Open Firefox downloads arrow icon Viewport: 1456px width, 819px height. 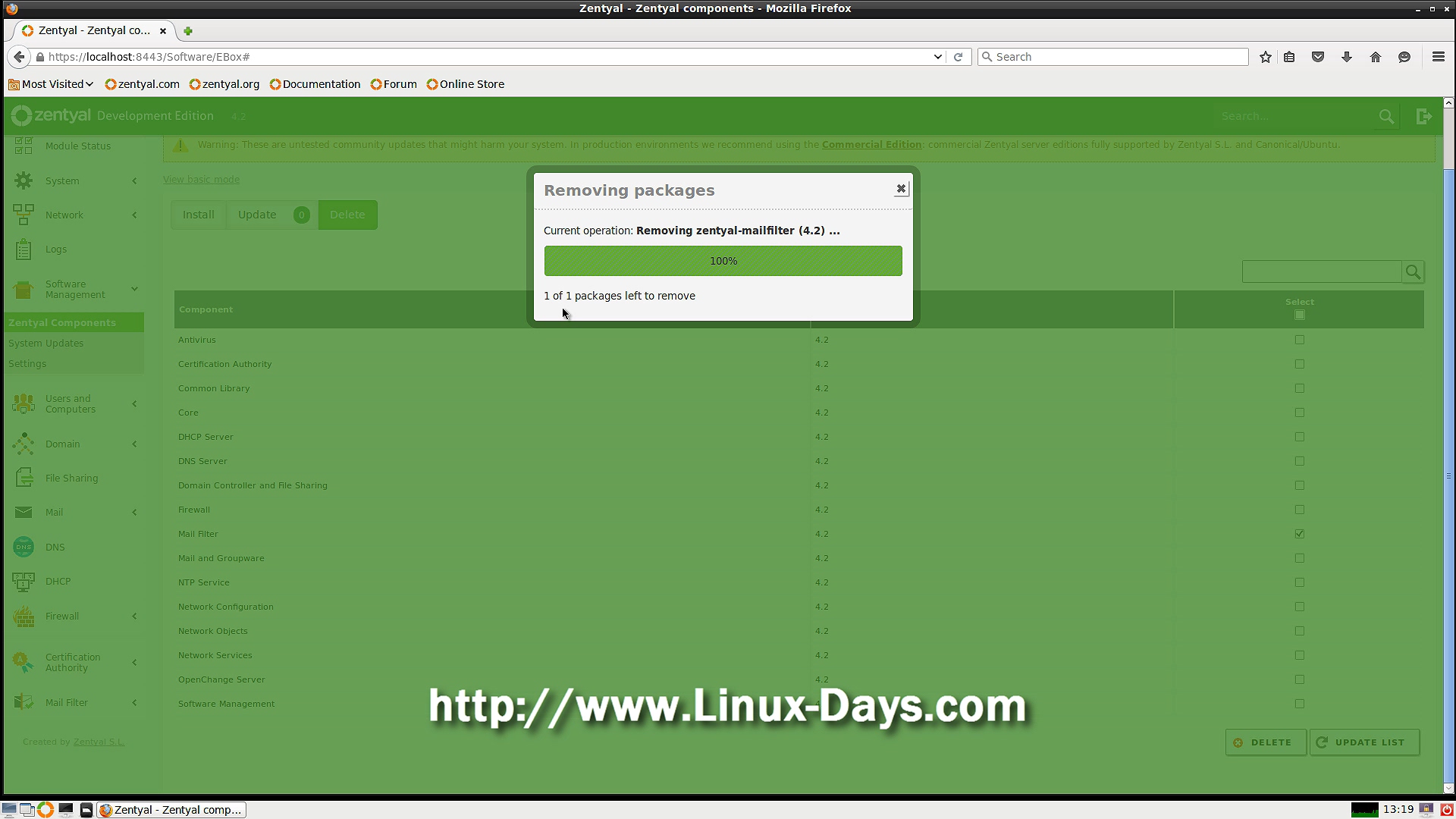coord(1347,57)
